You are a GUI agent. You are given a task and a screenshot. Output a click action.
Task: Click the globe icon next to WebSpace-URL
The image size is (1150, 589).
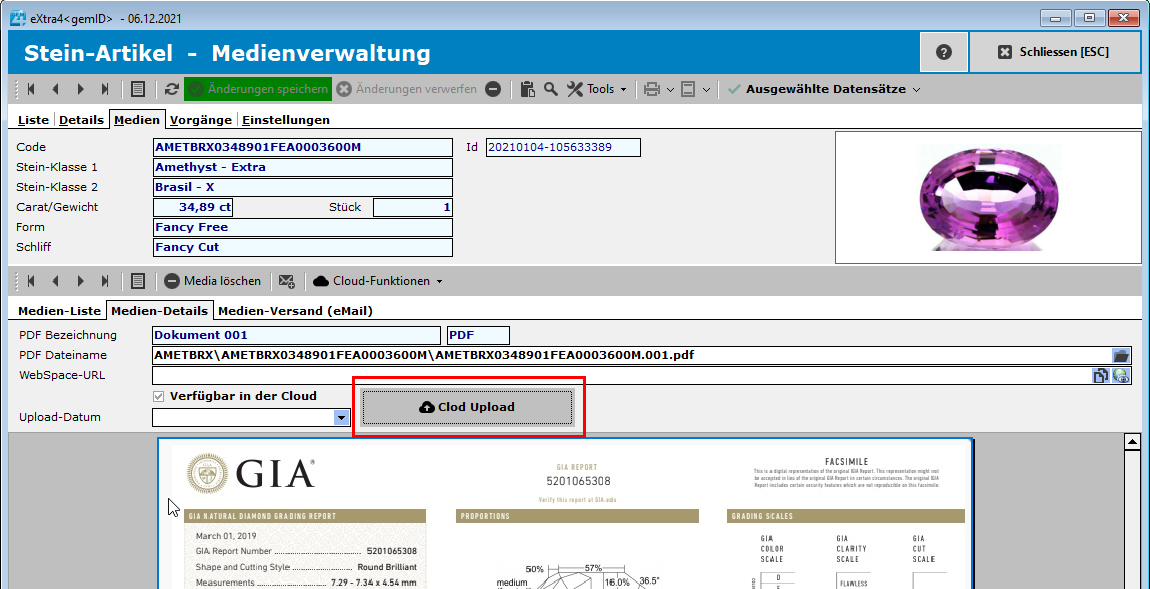click(1121, 376)
